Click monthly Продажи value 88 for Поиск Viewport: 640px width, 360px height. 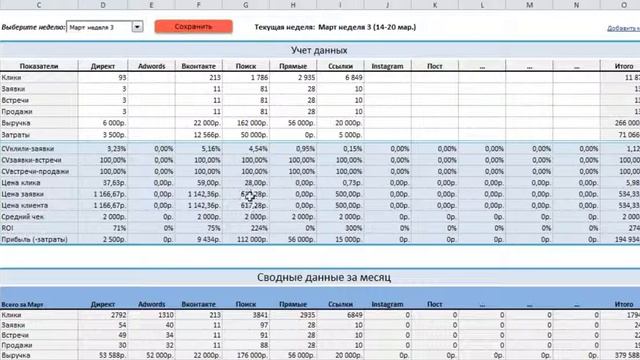coord(246,345)
